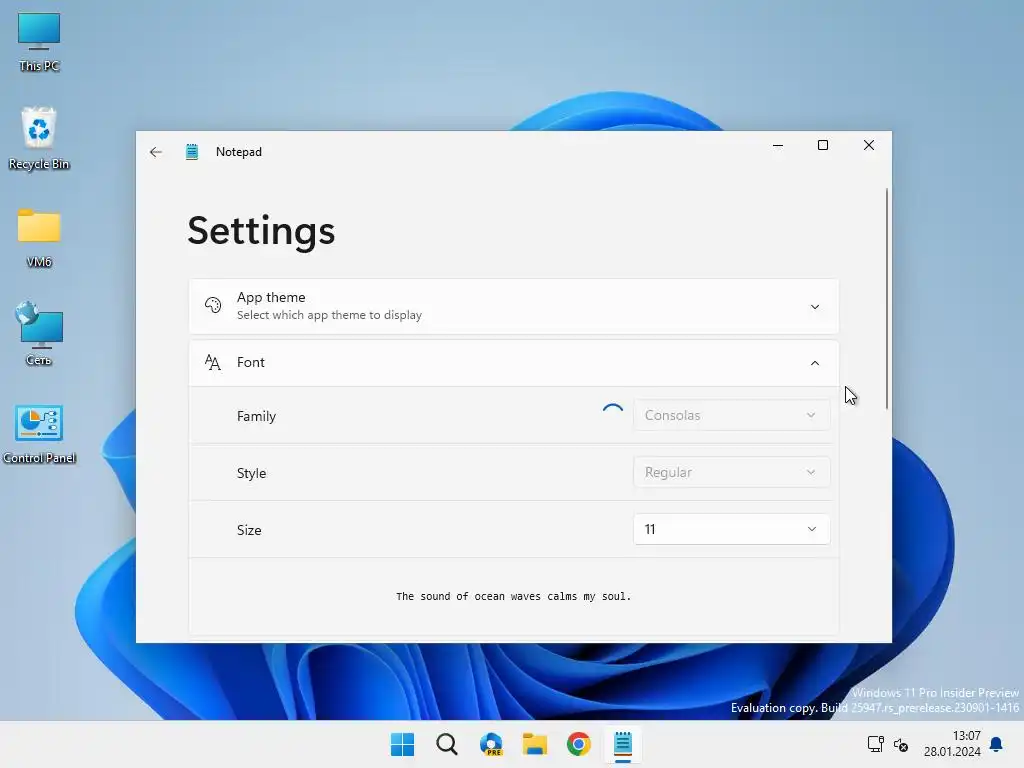This screenshot has width=1024, height=768.
Task: Click the Settings heading
Action: pos(261,231)
